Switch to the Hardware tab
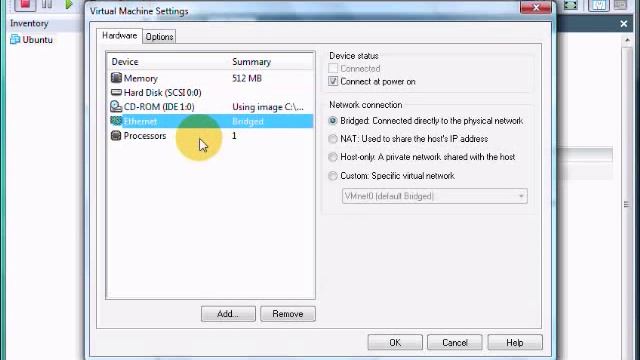Screen dimensions: 640x360 click(119, 36)
